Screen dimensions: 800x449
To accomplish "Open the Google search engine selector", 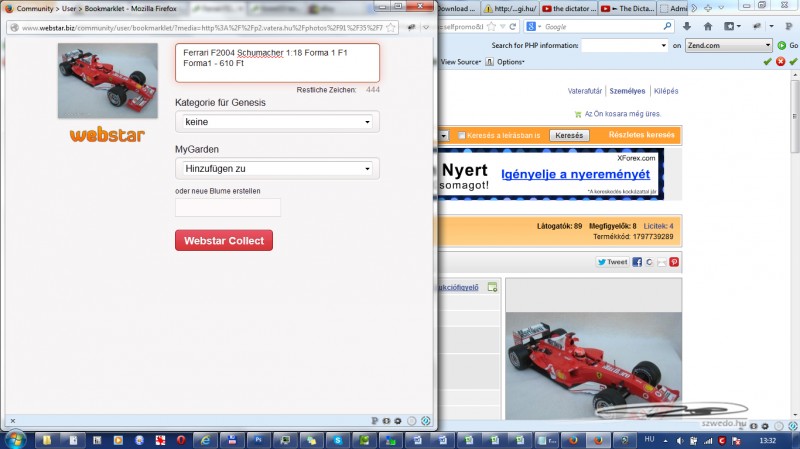I will click(x=534, y=27).
